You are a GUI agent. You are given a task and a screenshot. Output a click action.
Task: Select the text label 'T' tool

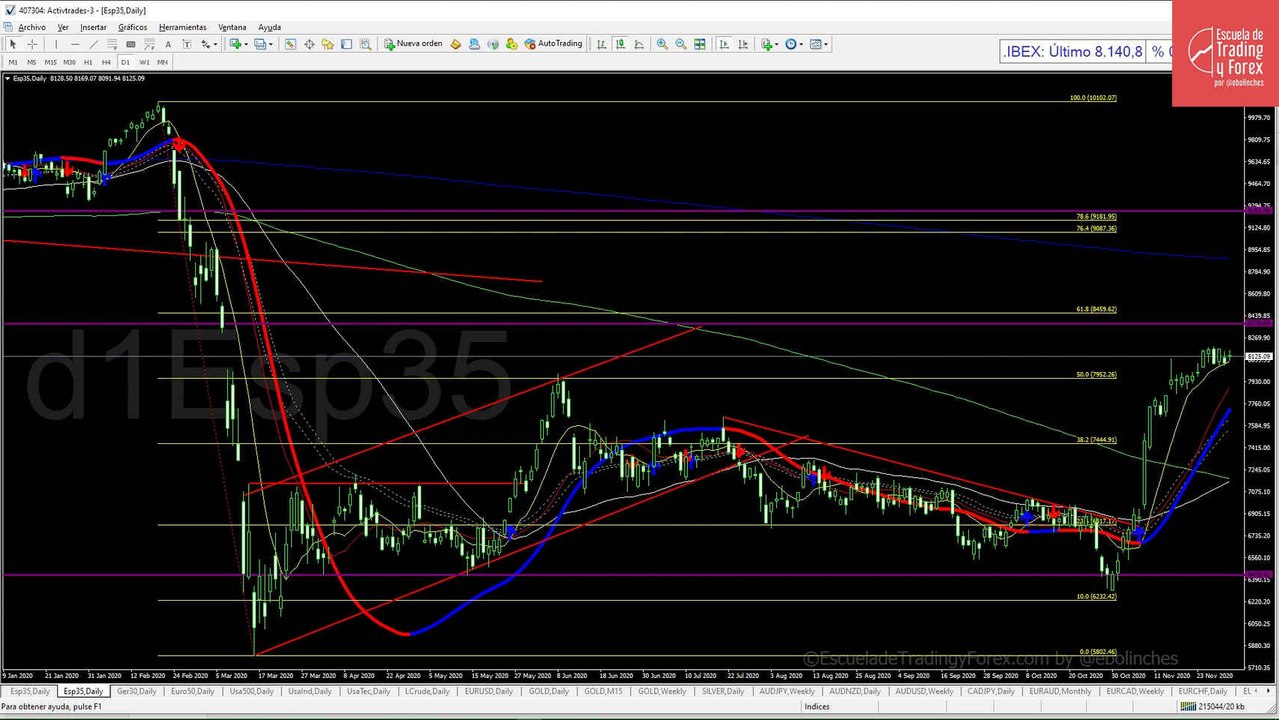click(x=187, y=44)
